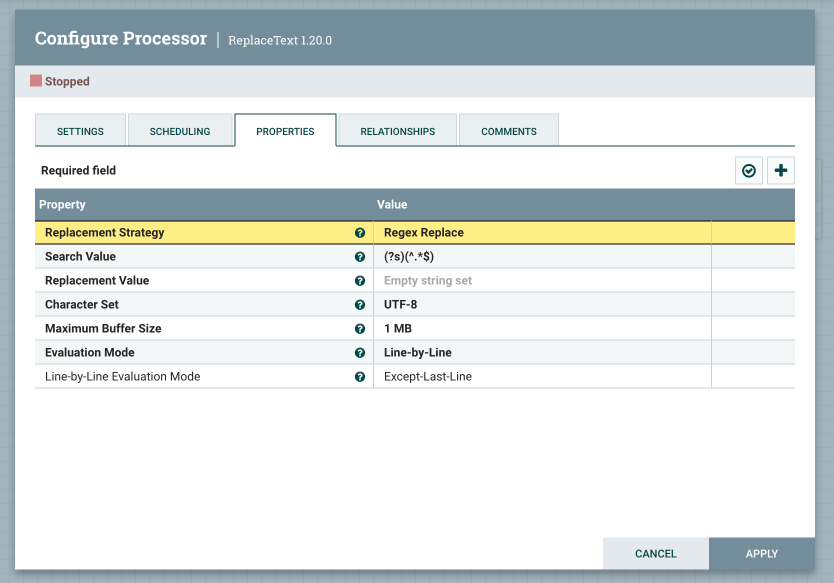Go to the Relationships tab

tap(397, 131)
